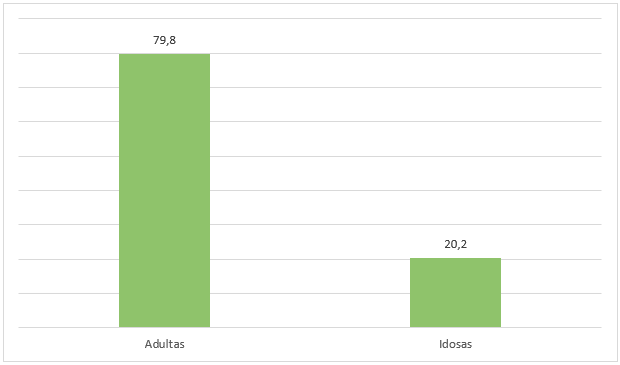Screen dimensions: 620x365
Task: Select the Idosas category axis label
Action: 456,344
